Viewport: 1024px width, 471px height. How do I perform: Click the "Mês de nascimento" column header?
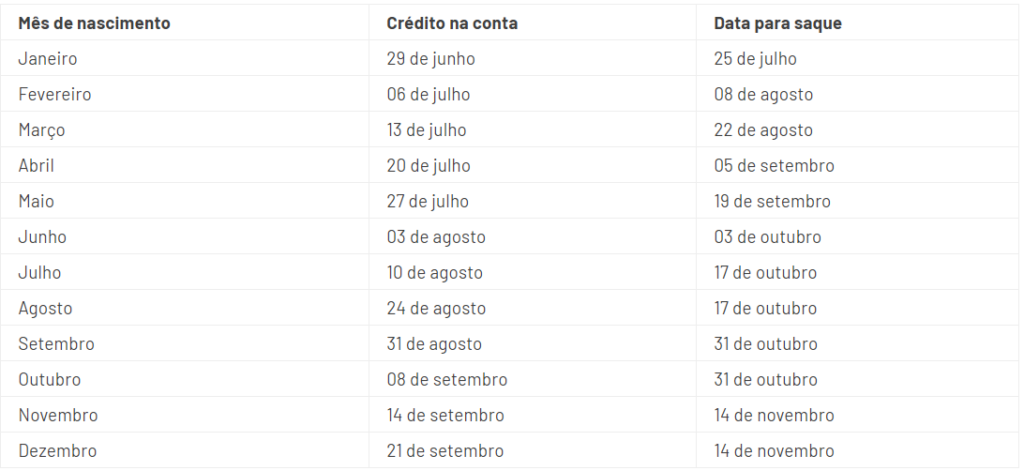[x=93, y=23]
